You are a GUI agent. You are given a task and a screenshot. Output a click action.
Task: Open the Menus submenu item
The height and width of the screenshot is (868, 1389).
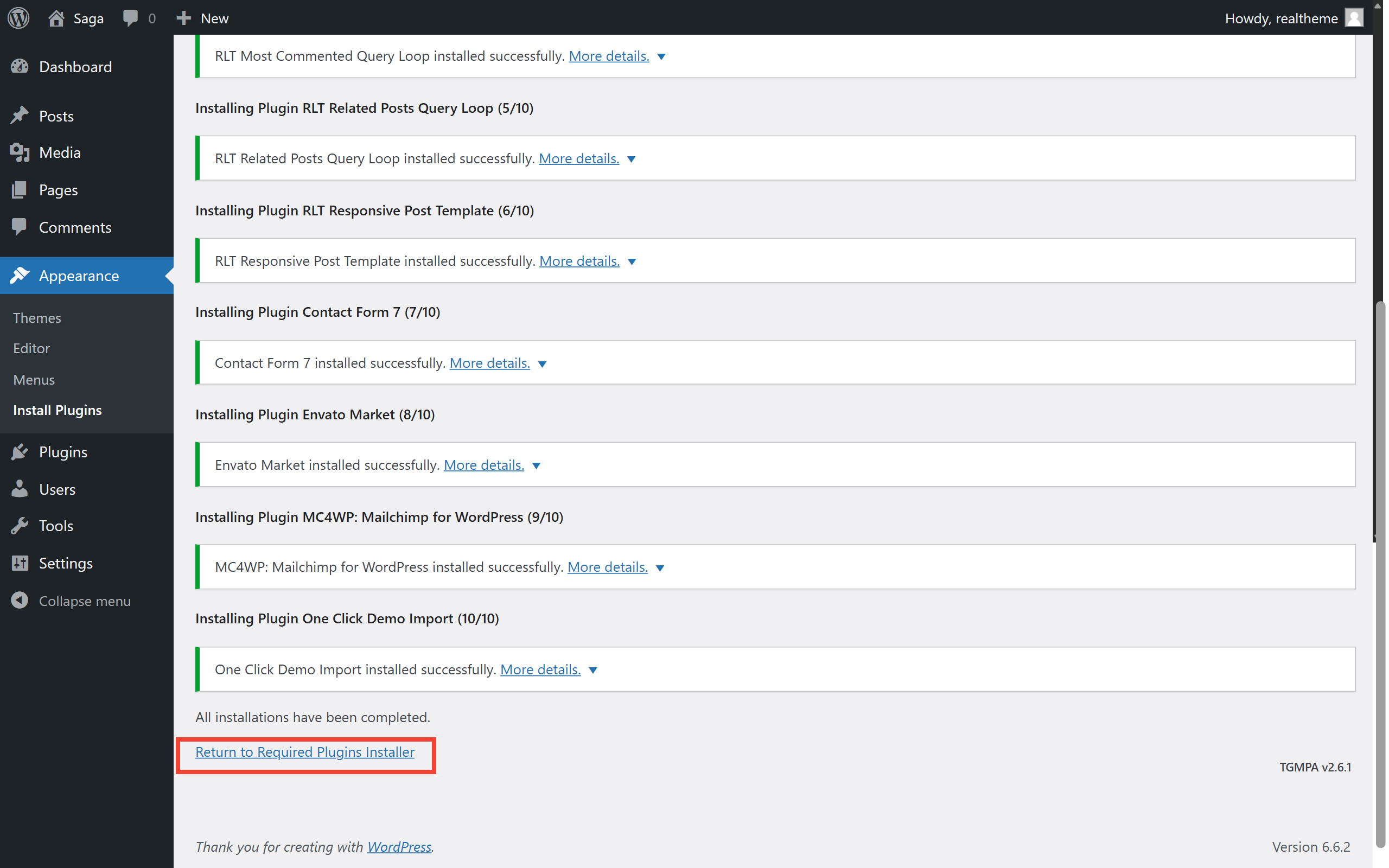pos(34,379)
